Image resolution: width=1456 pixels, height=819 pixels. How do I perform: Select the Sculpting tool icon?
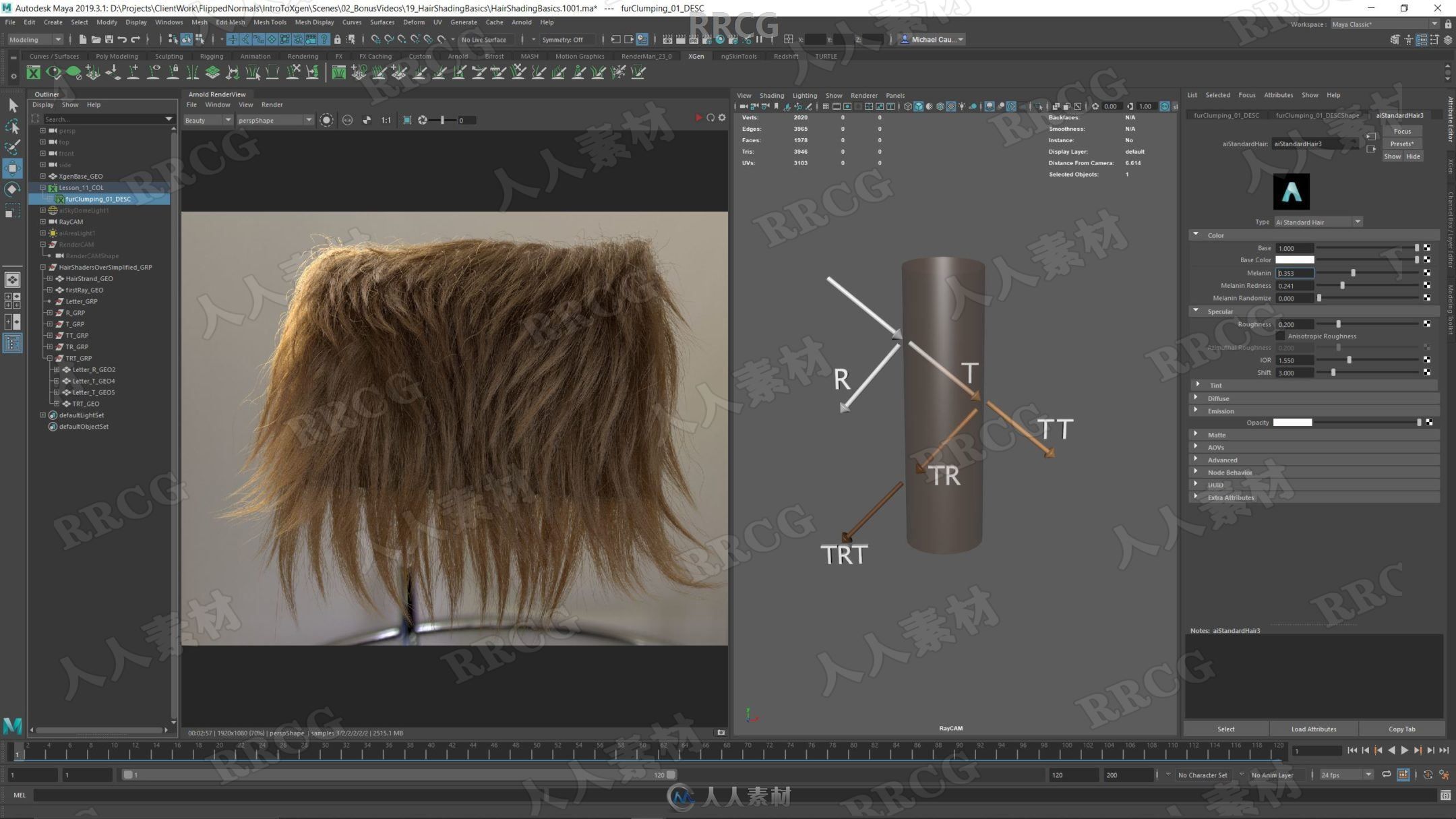click(164, 56)
